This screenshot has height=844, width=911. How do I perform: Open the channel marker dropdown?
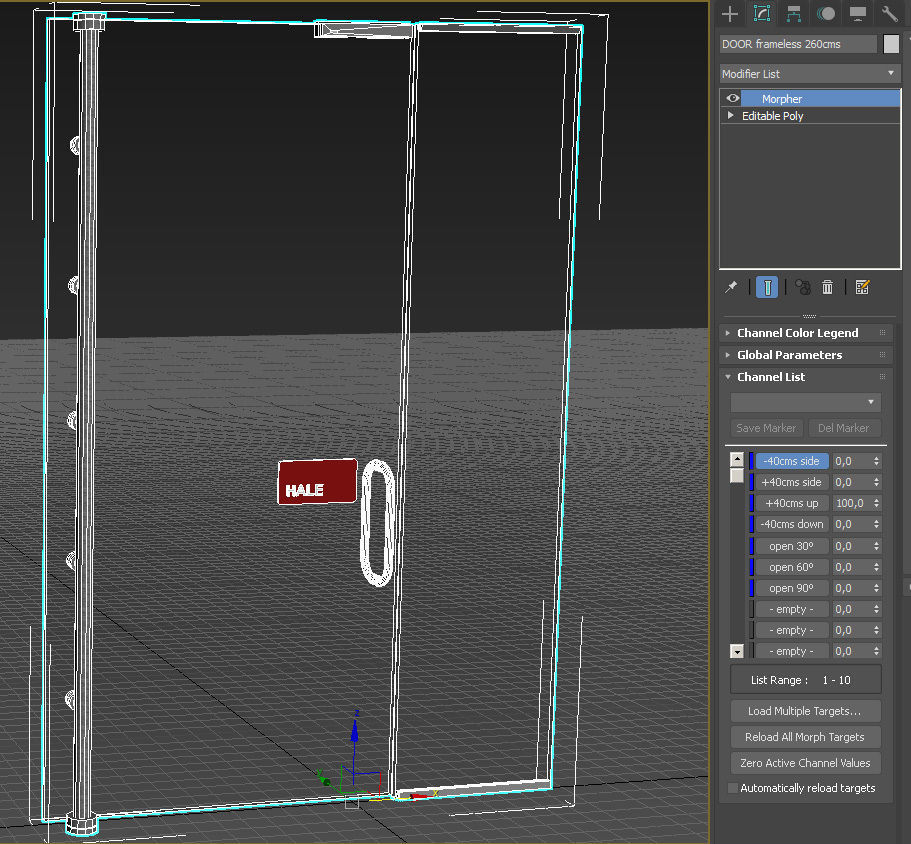805,402
